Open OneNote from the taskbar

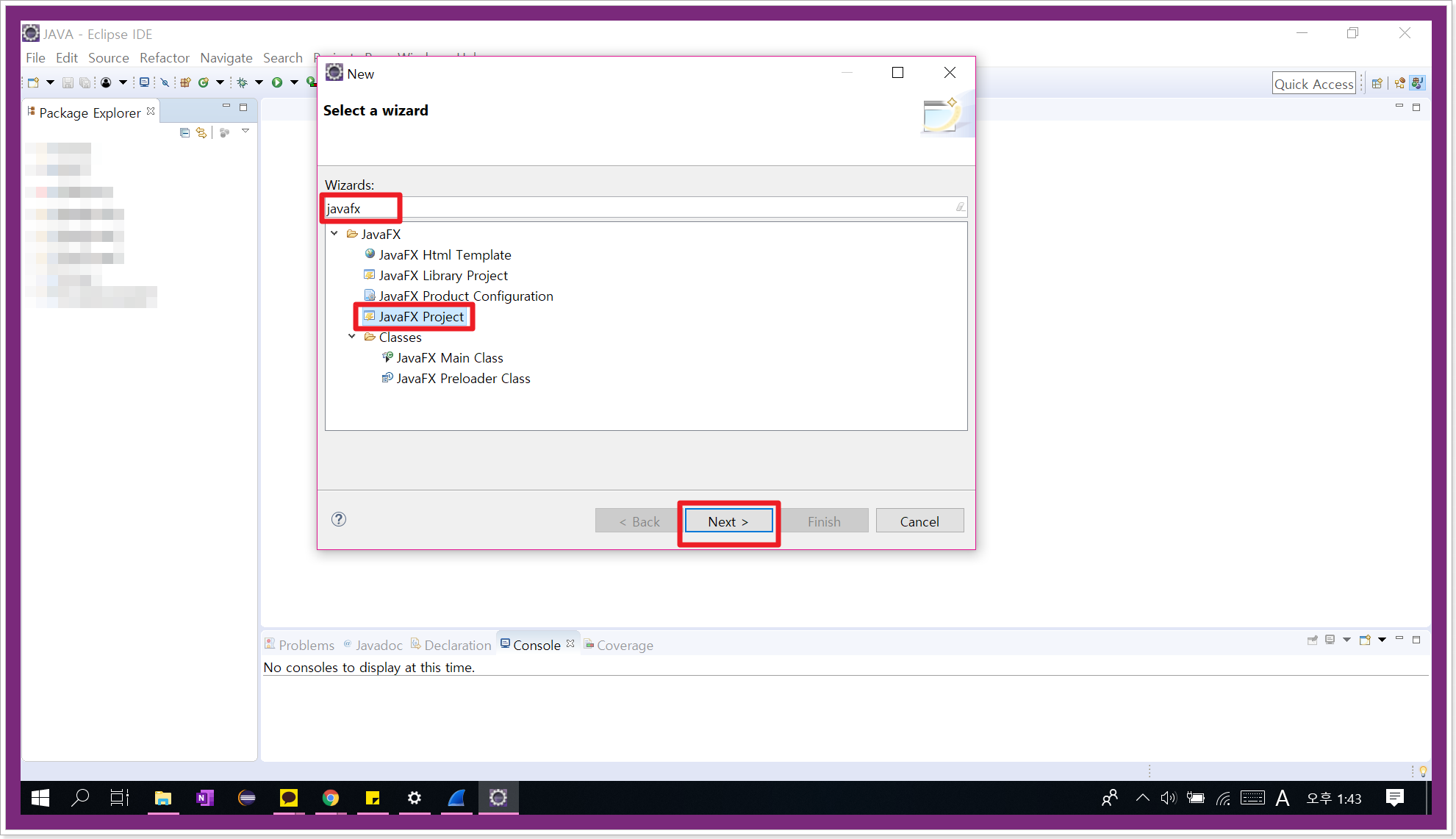[205, 798]
